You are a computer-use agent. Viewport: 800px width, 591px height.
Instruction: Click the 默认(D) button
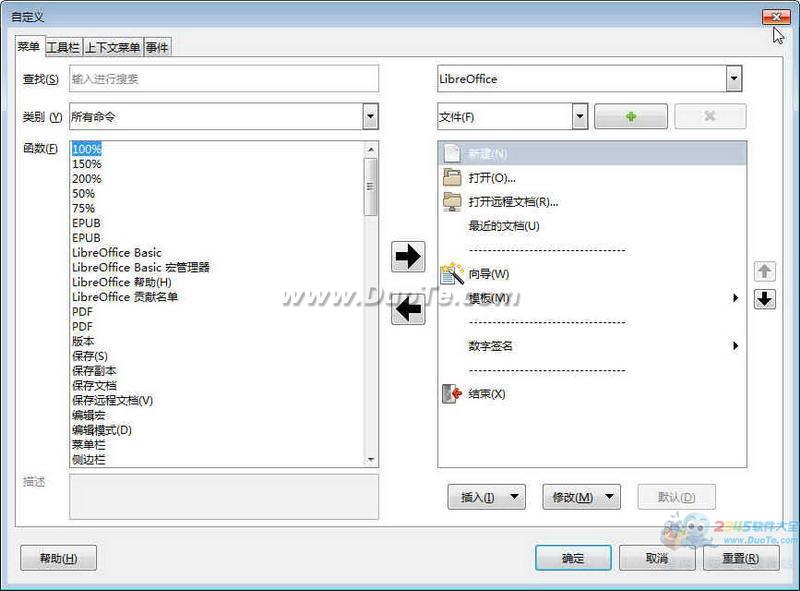[x=677, y=497]
